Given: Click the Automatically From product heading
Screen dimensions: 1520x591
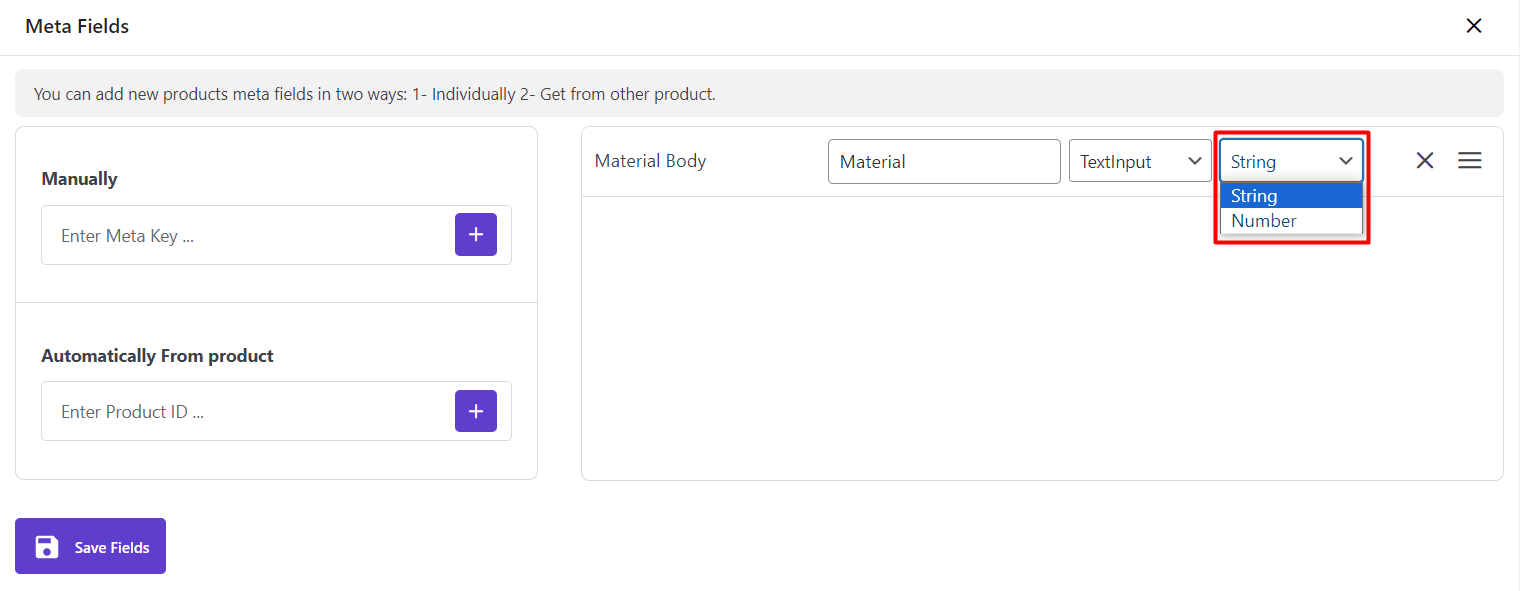Looking at the screenshot, I should [157, 356].
